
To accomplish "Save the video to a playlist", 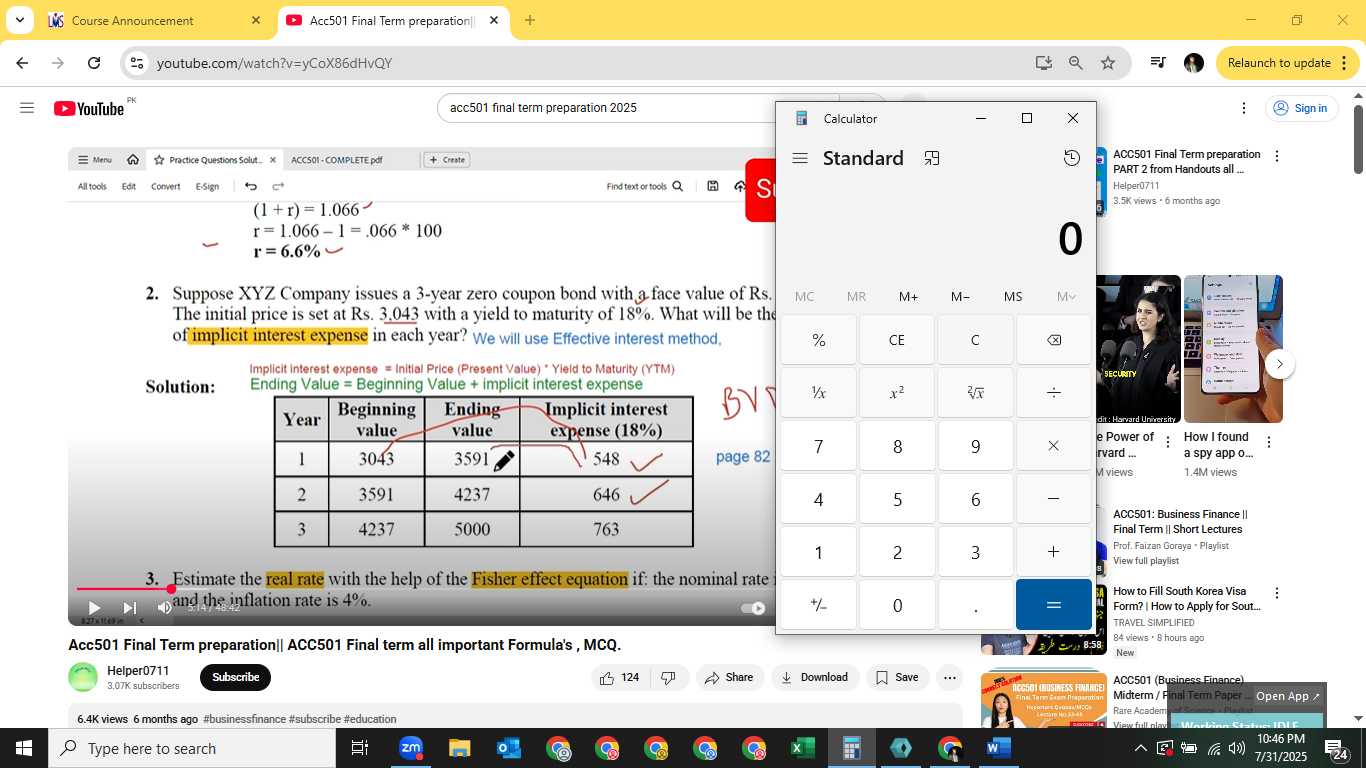I will point(897,677).
